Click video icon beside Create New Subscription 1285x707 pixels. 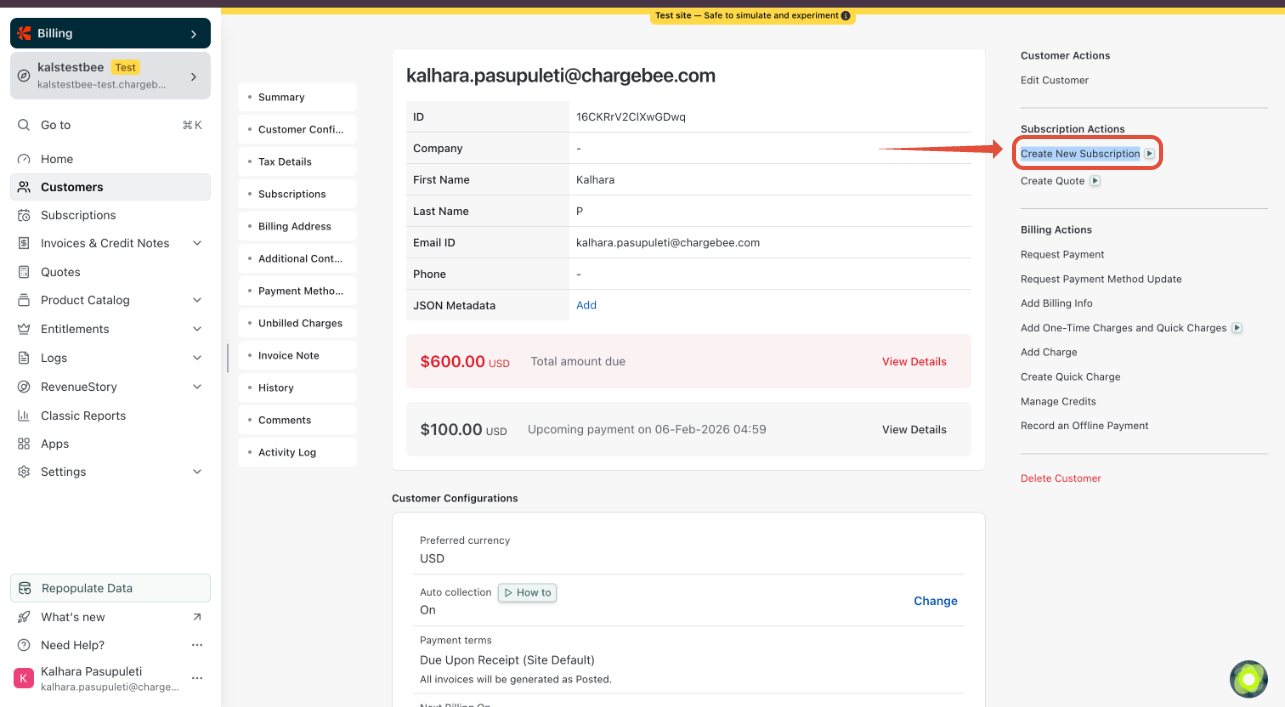pos(1150,154)
